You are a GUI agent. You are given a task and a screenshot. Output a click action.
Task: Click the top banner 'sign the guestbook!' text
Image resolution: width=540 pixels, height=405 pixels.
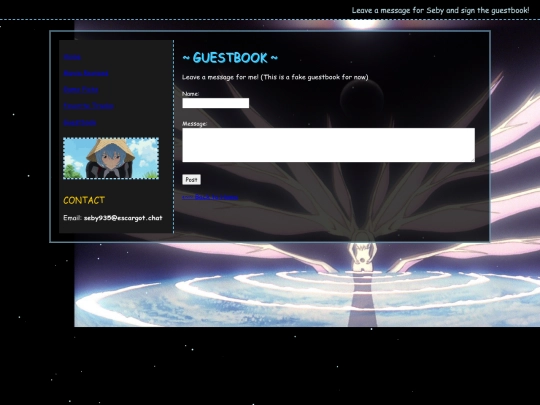pos(495,10)
